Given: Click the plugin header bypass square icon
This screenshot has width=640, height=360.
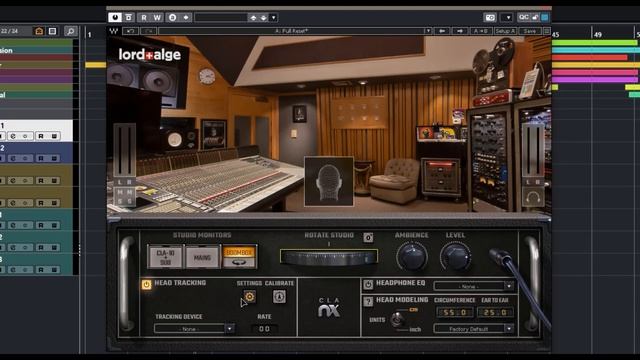Looking at the screenshot, I should [129, 18].
